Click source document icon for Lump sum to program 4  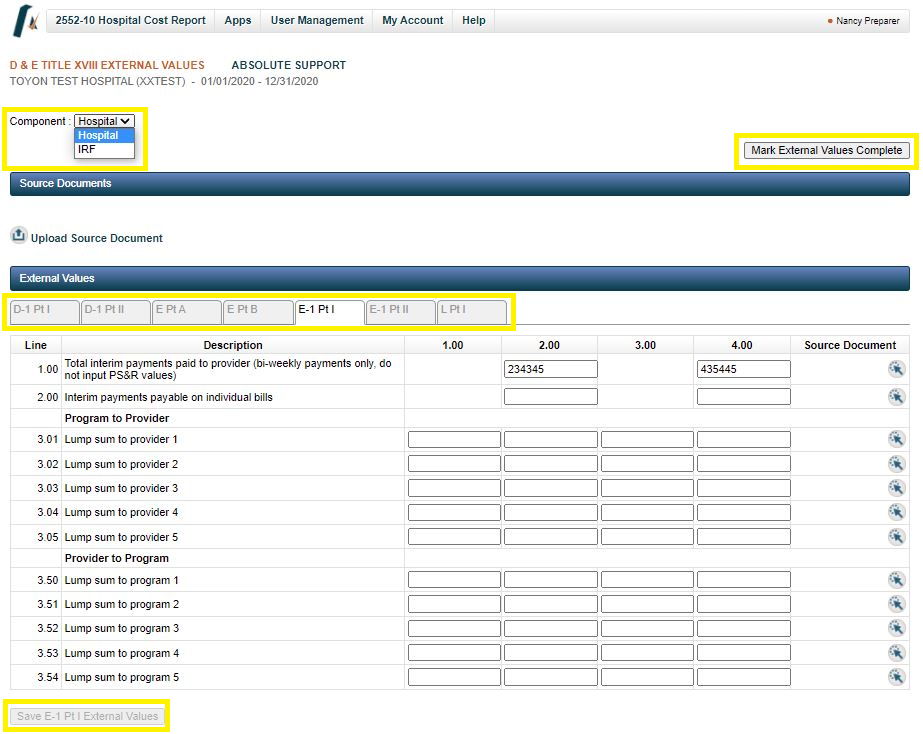[896, 653]
